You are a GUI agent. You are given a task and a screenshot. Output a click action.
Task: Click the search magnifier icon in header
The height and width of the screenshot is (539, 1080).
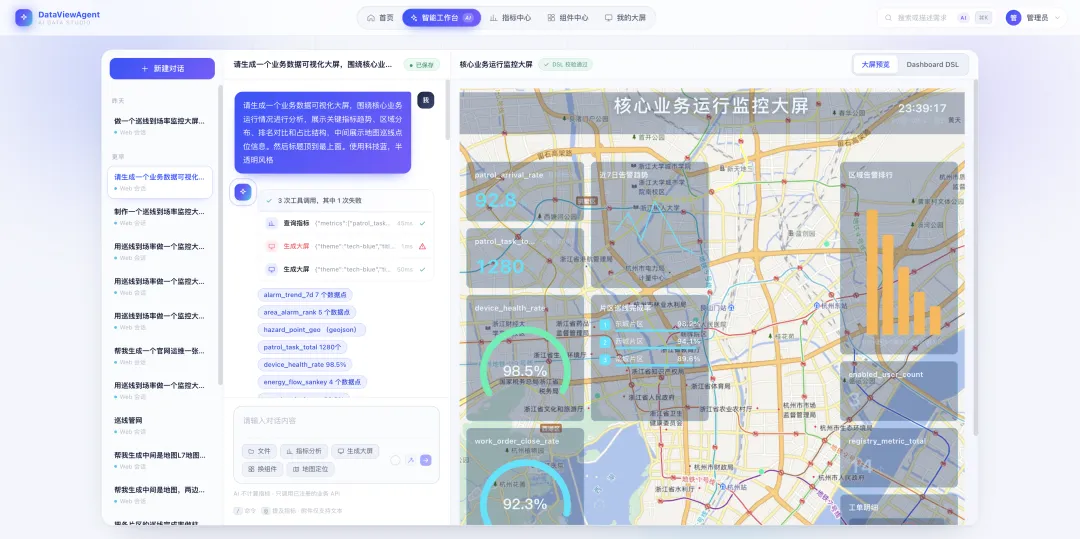click(x=891, y=18)
